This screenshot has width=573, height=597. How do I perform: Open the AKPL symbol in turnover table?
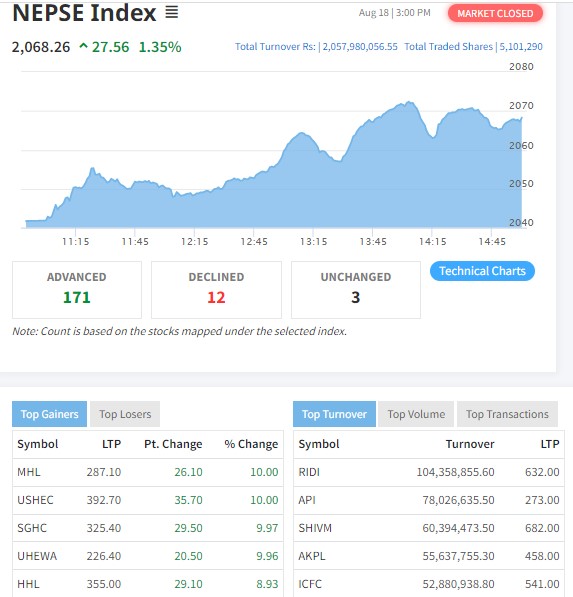coord(312,556)
